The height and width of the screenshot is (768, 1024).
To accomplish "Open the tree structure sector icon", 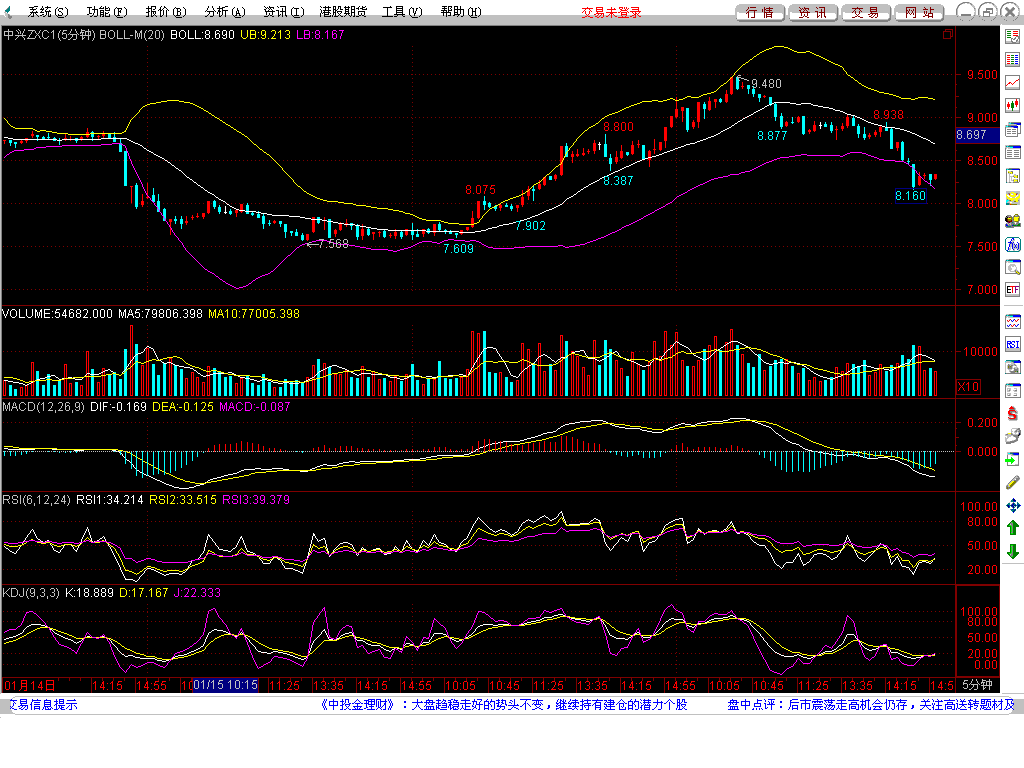I will (1012, 176).
